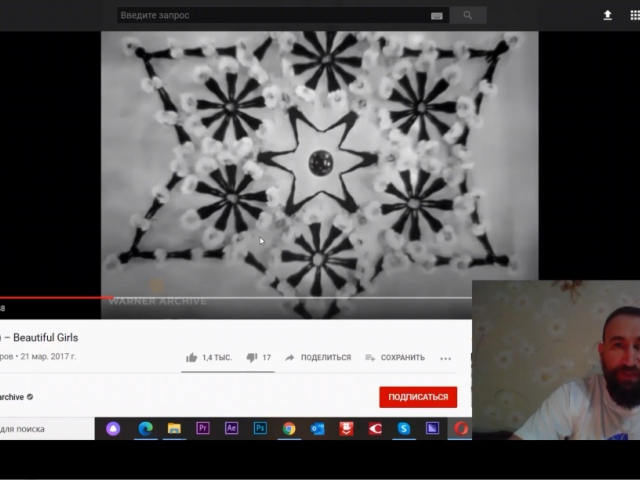The height and width of the screenshot is (480, 640).
Task: Dislike the video with thumbs down
Action: click(251, 358)
